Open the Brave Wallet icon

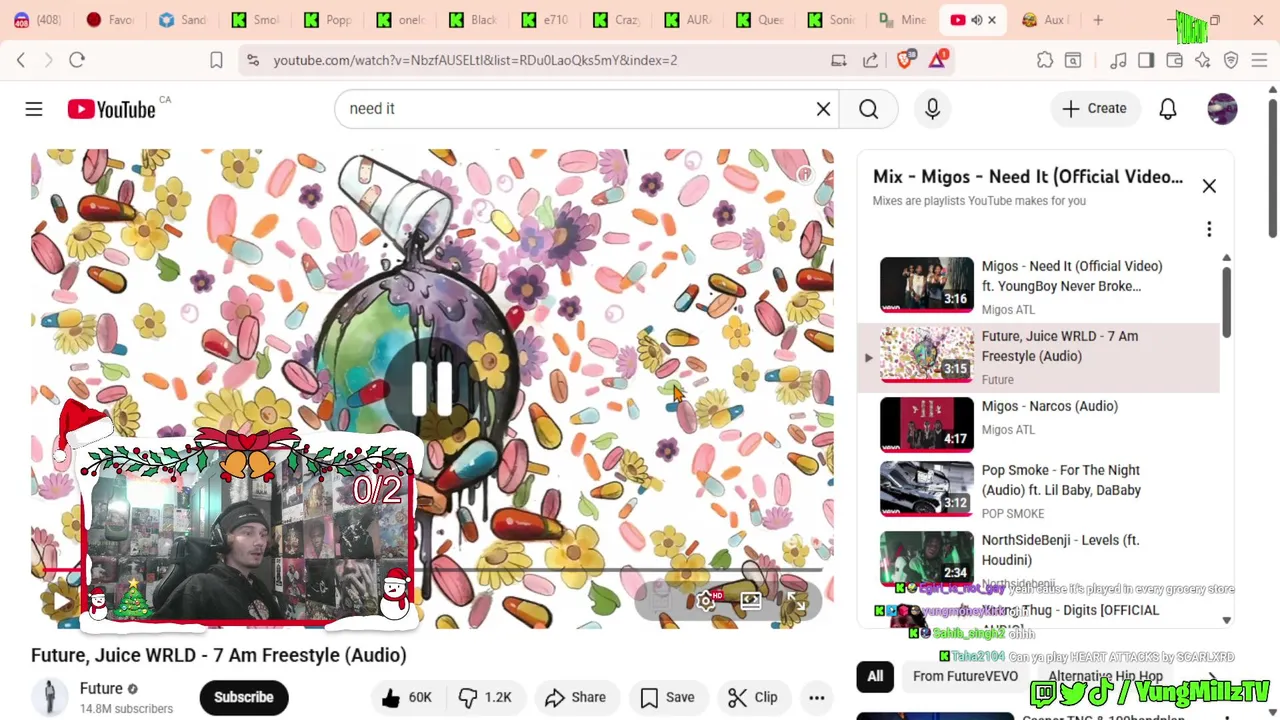coord(1174,60)
